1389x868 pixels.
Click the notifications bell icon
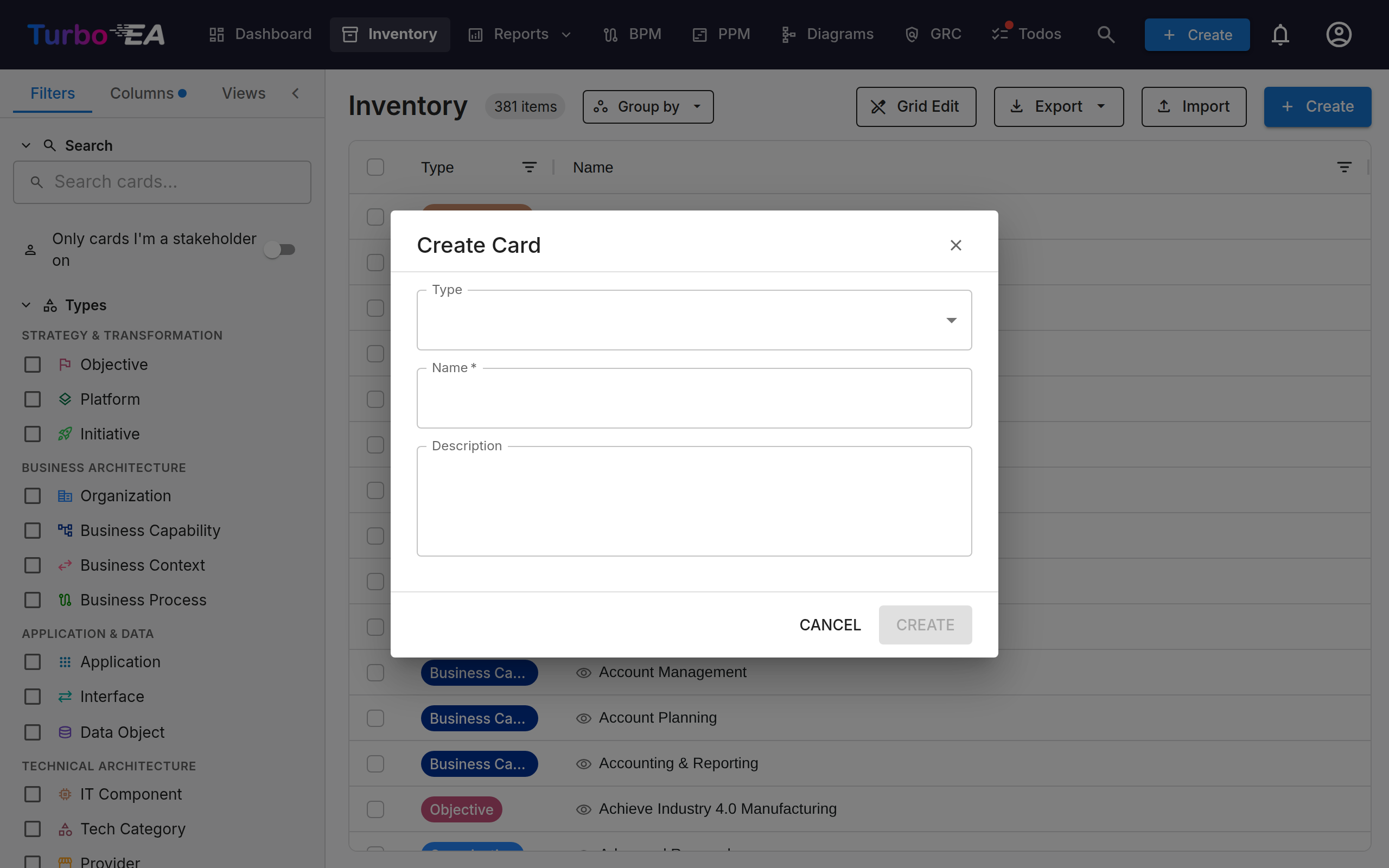click(1280, 34)
